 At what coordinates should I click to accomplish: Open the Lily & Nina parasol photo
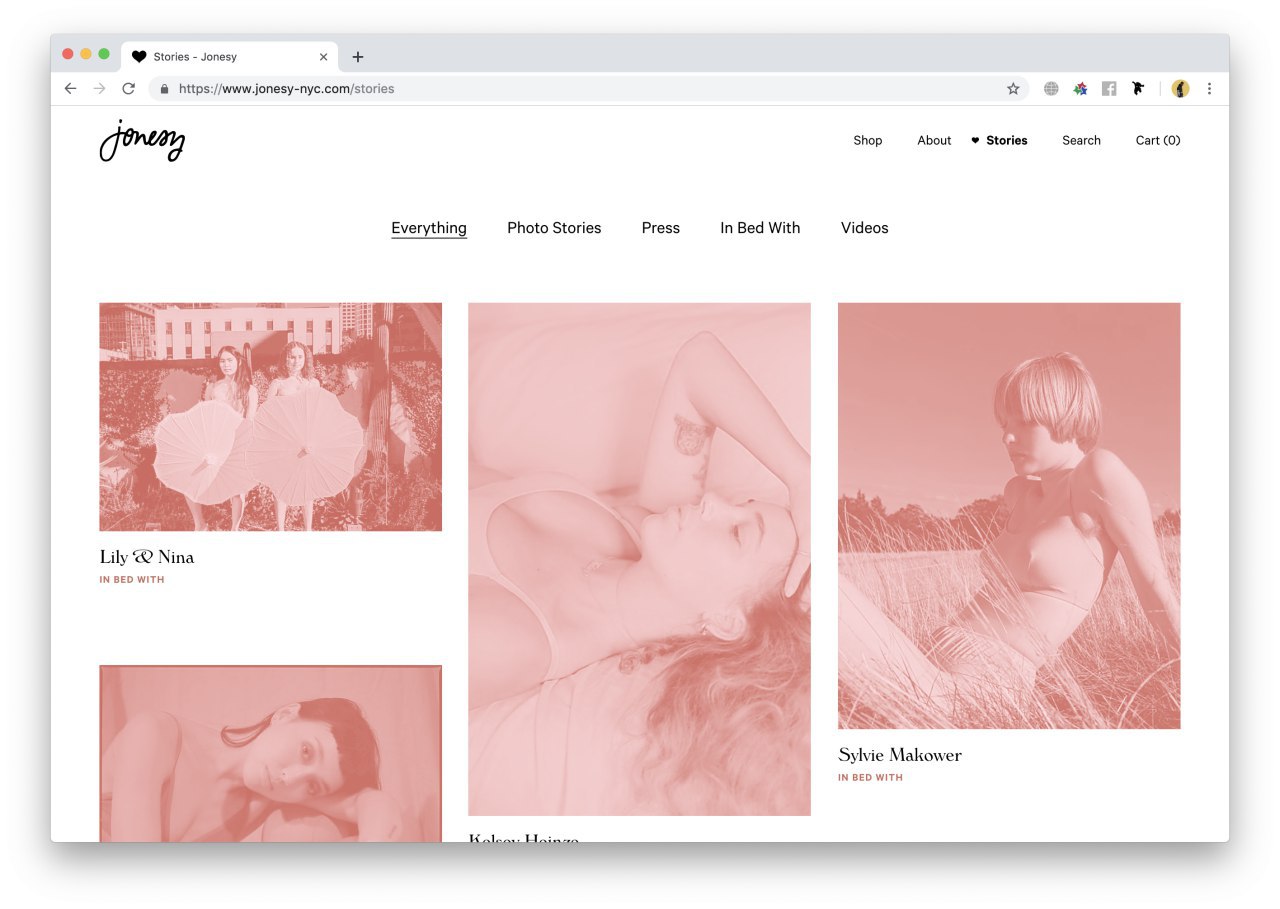point(270,417)
